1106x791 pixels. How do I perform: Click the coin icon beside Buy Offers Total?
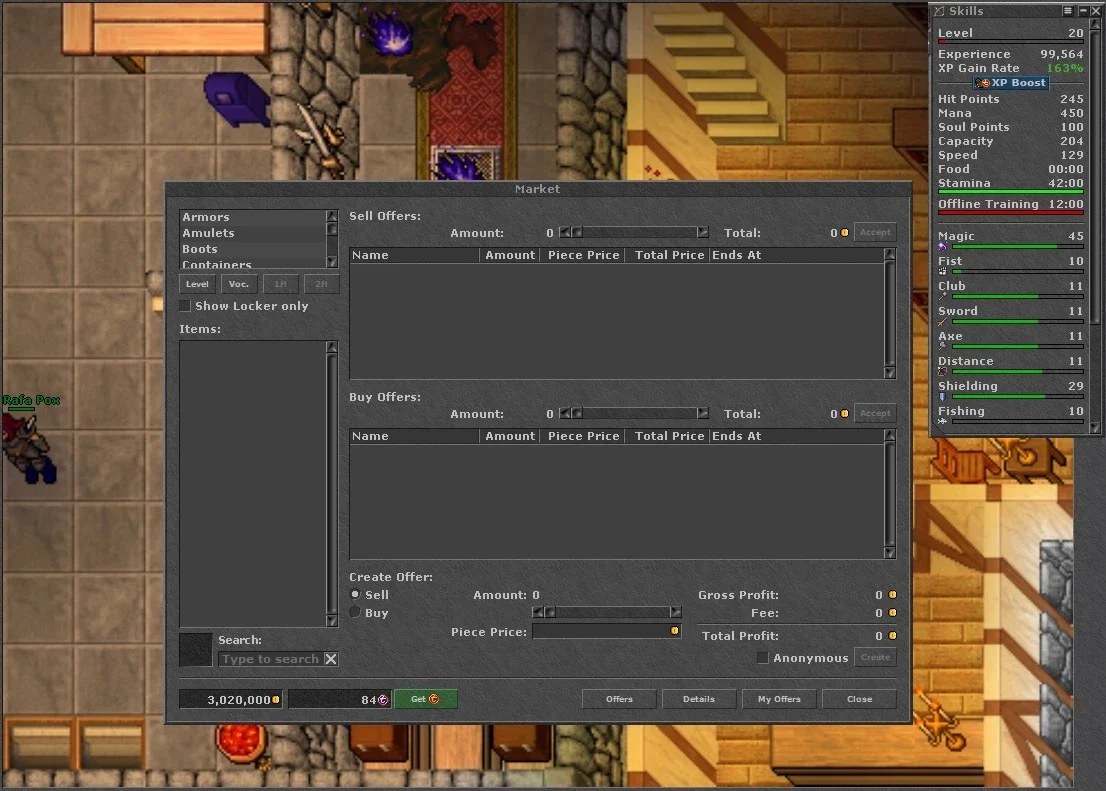pos(844,413)
